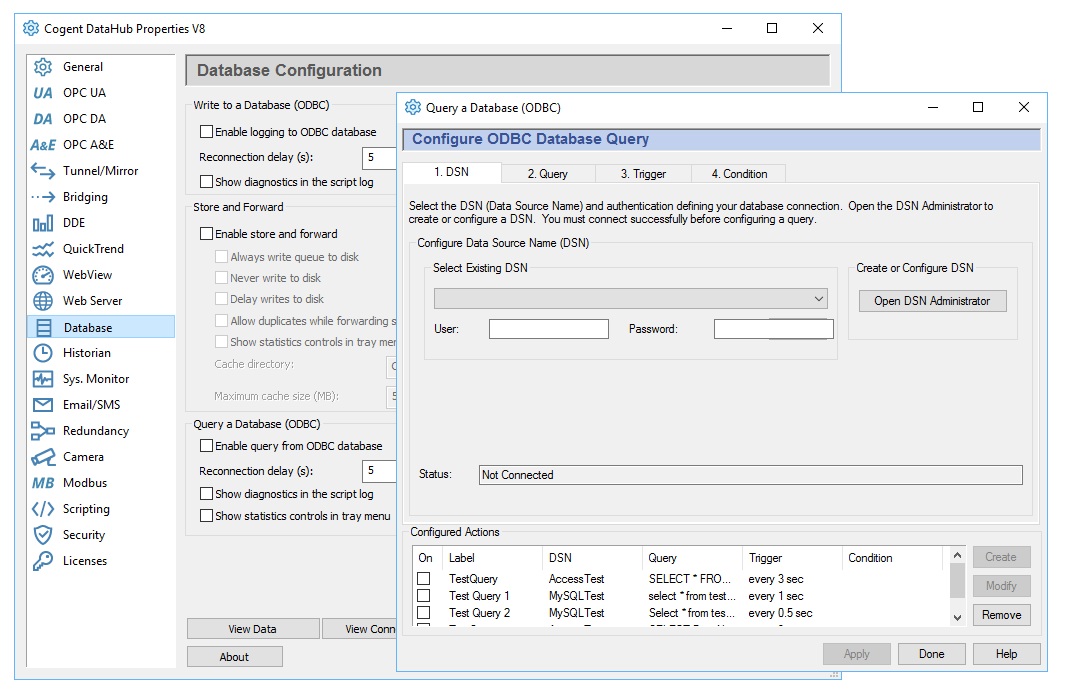This screenshot has height=693, width=1068.
Task: Open the OPC A&E sidebar icon
Action: point(43,144)
